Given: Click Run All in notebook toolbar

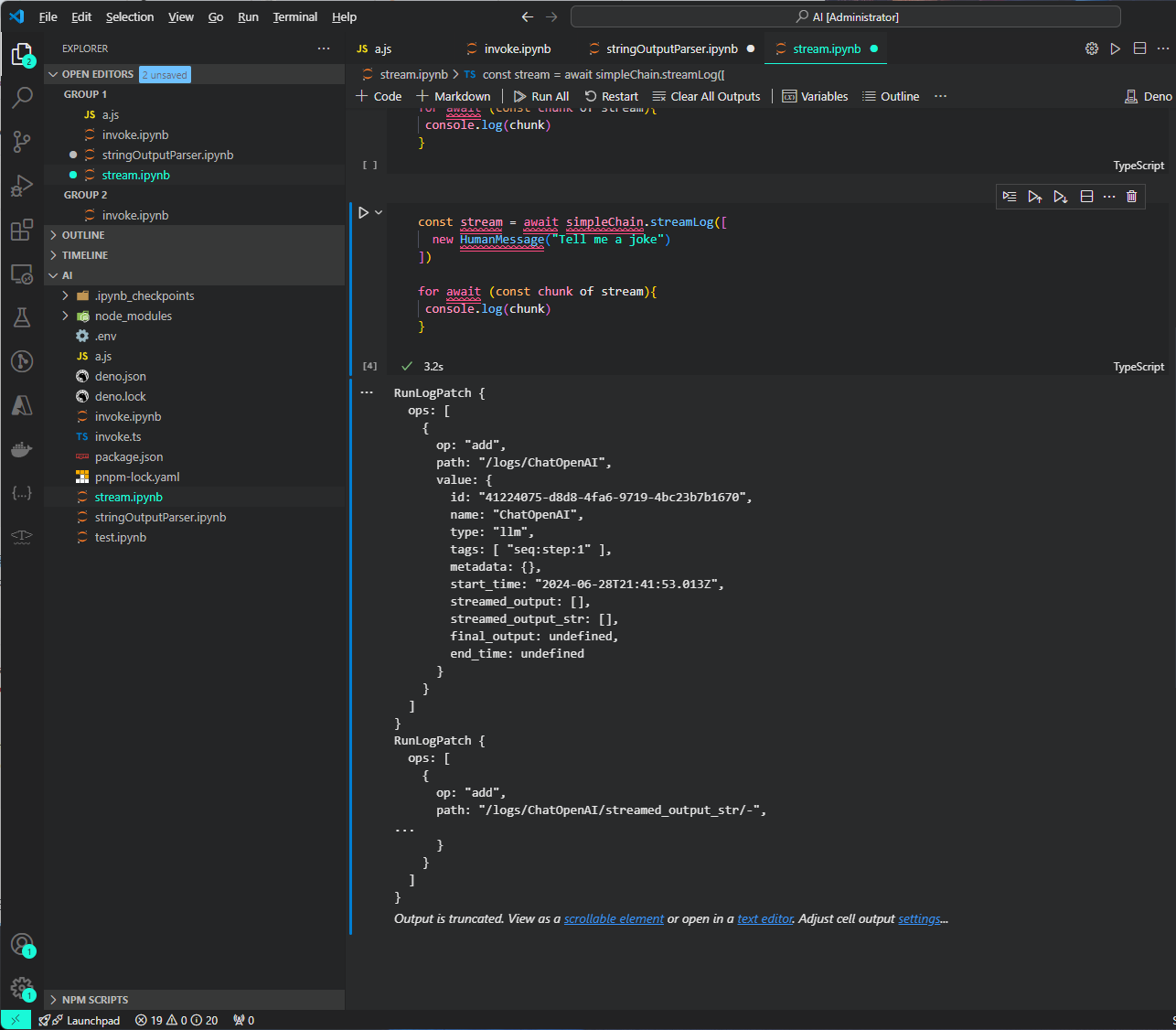Looking at the screenshot, I should (541, 96).
